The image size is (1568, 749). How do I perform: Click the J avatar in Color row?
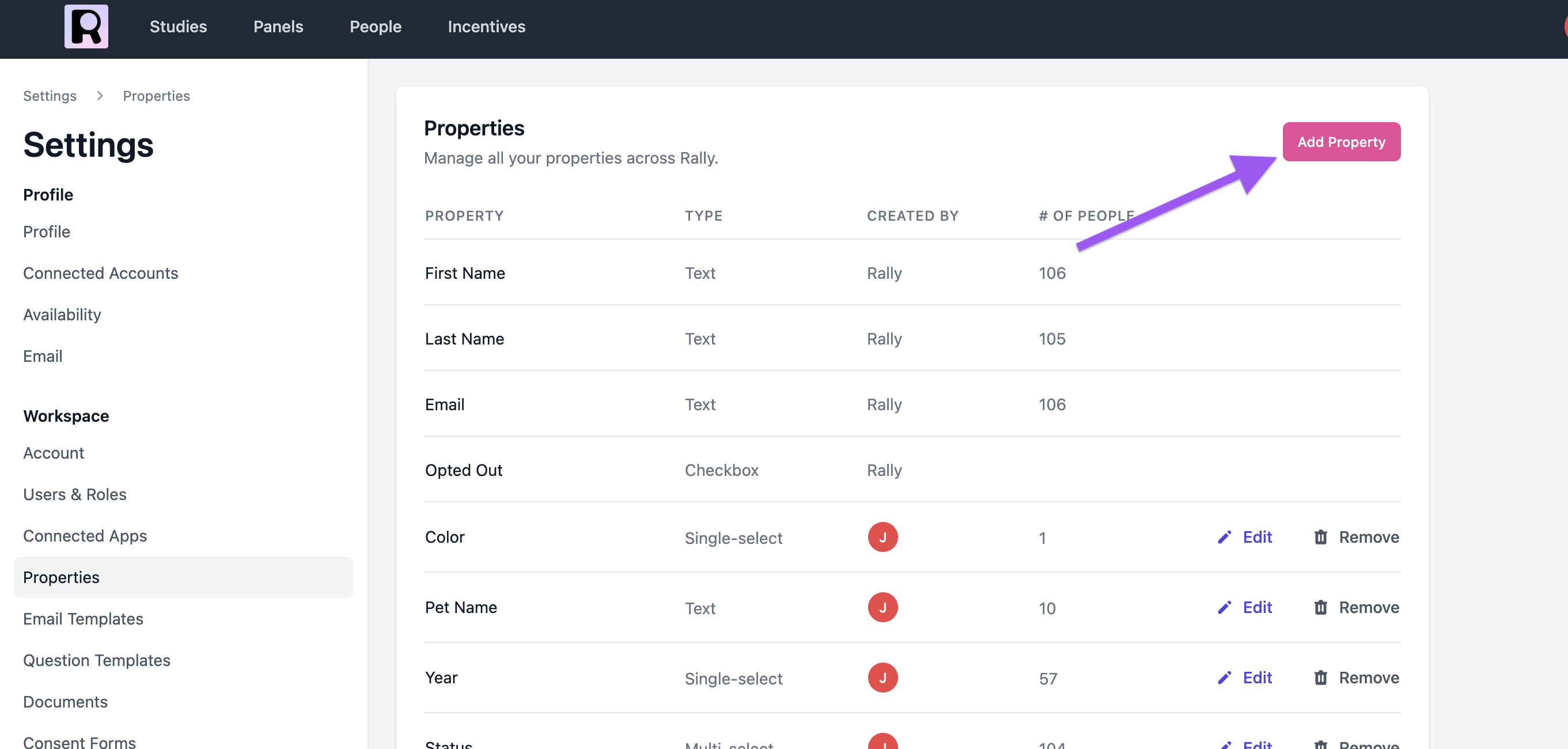tap(882, 537)
